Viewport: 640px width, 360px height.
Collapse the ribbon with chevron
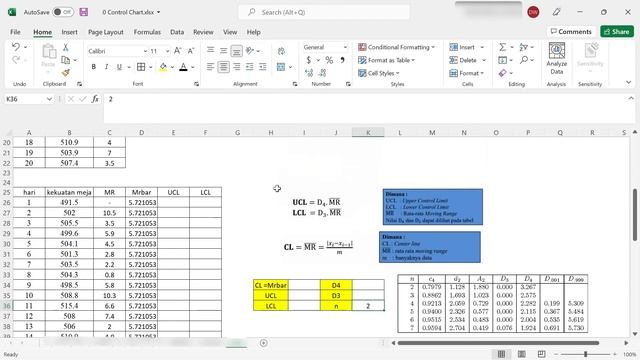(x=628, y=83)
